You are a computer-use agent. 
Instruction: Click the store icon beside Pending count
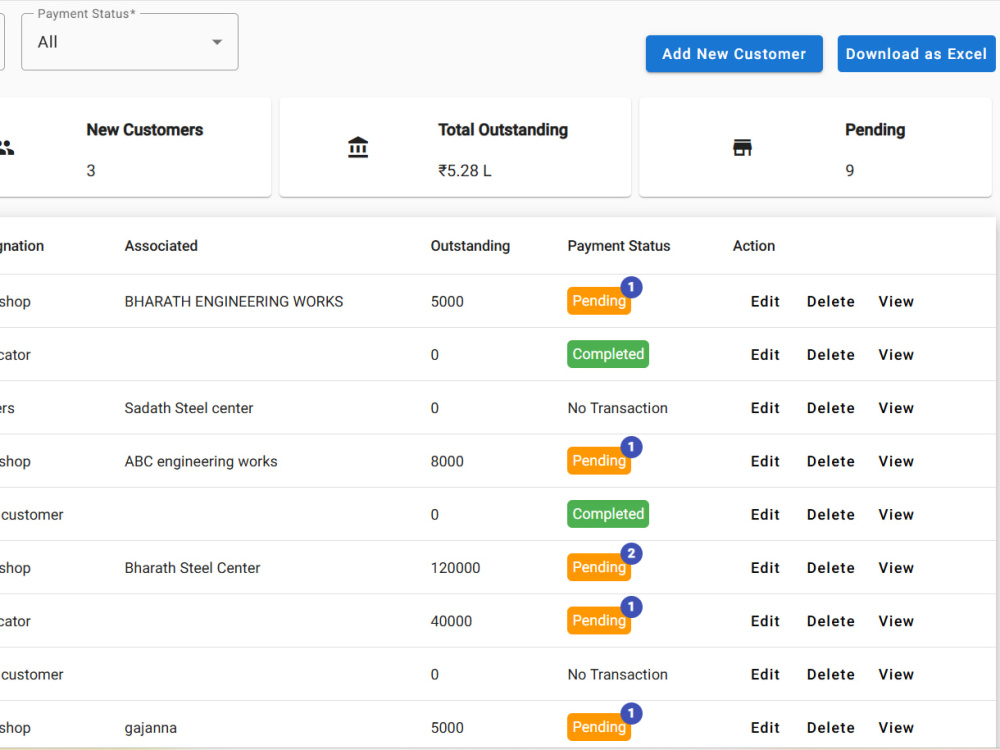click(x=742, y=146)
